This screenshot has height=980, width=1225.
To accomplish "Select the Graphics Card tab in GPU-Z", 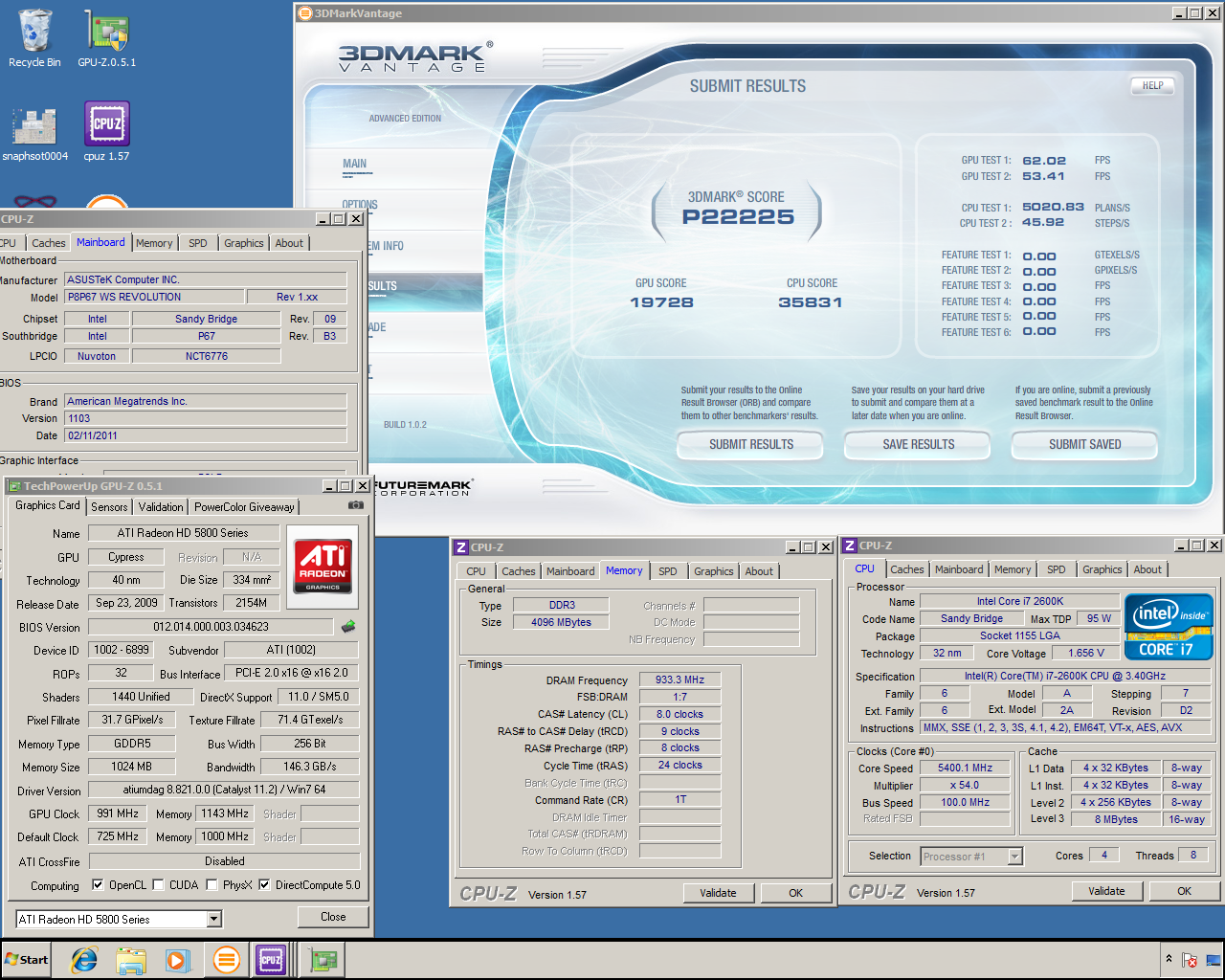I will 48,505.
